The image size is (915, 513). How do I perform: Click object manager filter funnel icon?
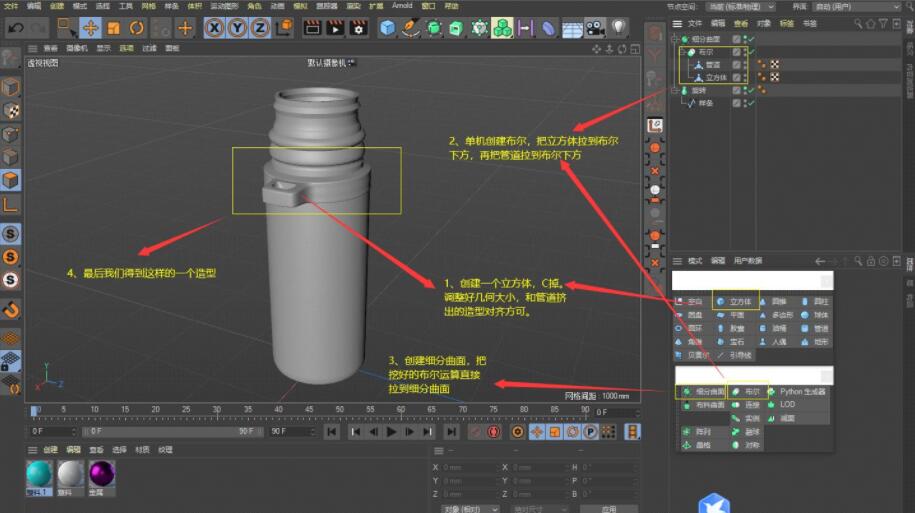click(883, 23)
